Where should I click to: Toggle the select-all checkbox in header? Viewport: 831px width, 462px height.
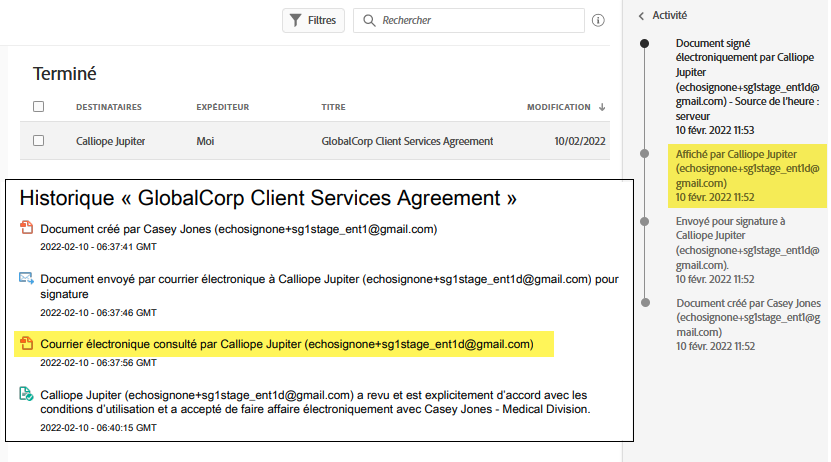coord(39,106)
